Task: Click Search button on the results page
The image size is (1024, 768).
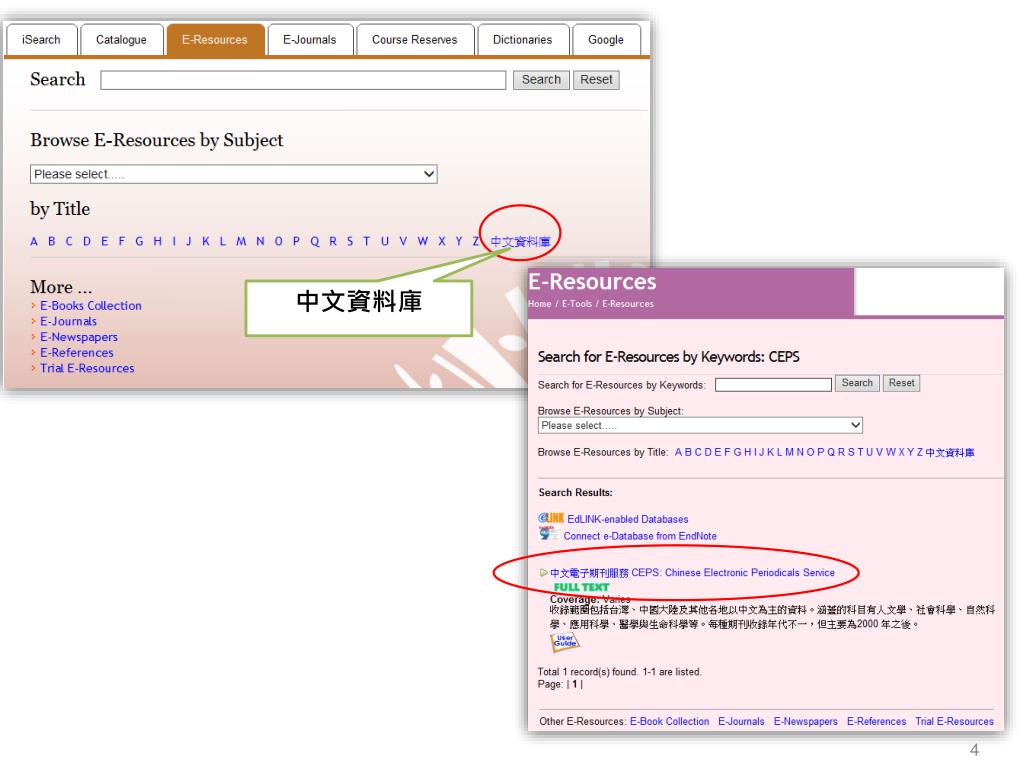Action: tap(857, 383)
